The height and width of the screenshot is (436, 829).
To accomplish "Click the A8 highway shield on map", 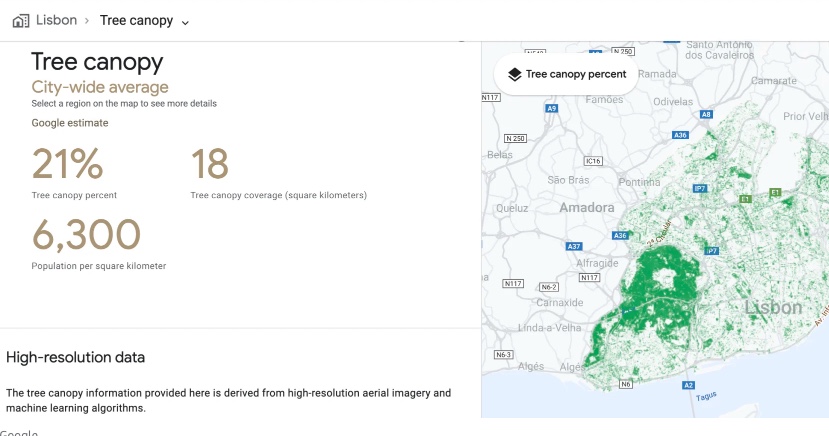I will click(706, 114).
